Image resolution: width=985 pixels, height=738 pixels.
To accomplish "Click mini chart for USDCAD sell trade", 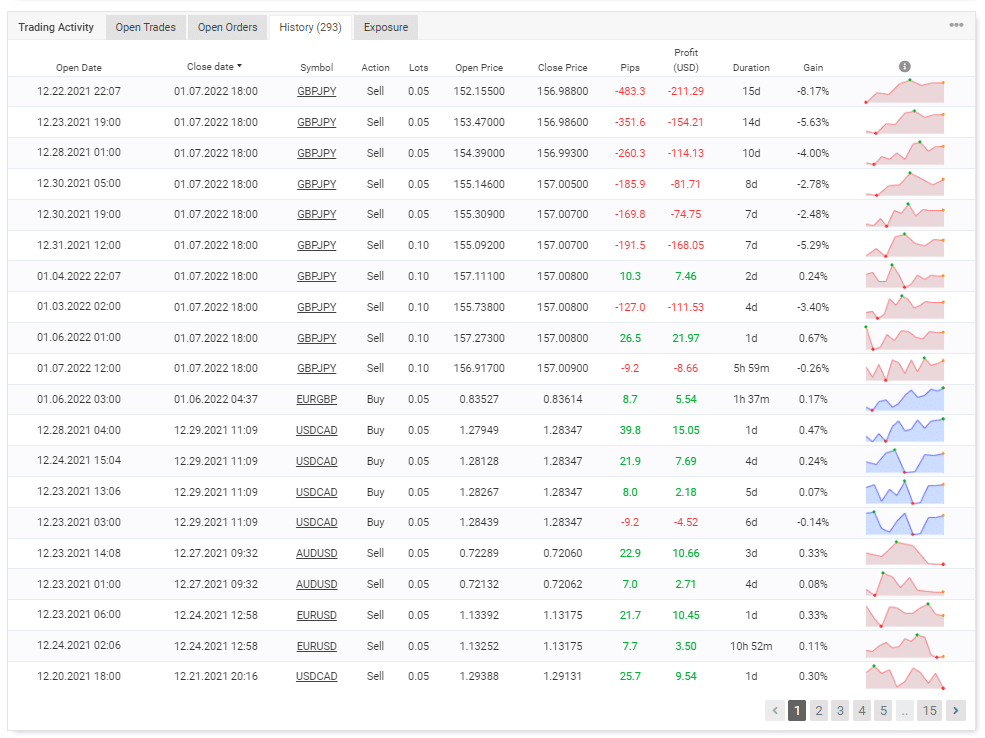I will click(x=905, y=676).
